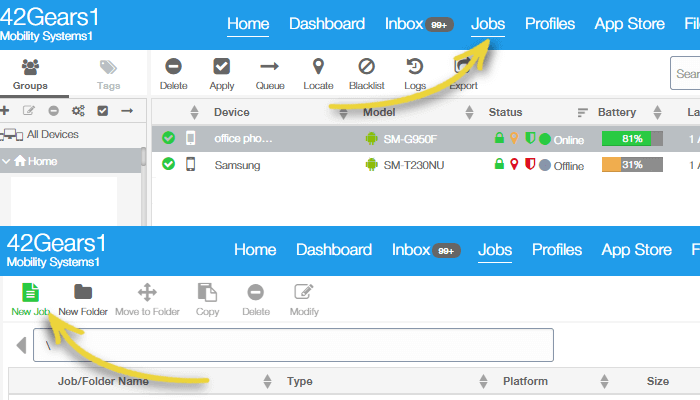Screen dimensions: 700x400
Task: Click the 31% battery bar
Action: (632, 164)
